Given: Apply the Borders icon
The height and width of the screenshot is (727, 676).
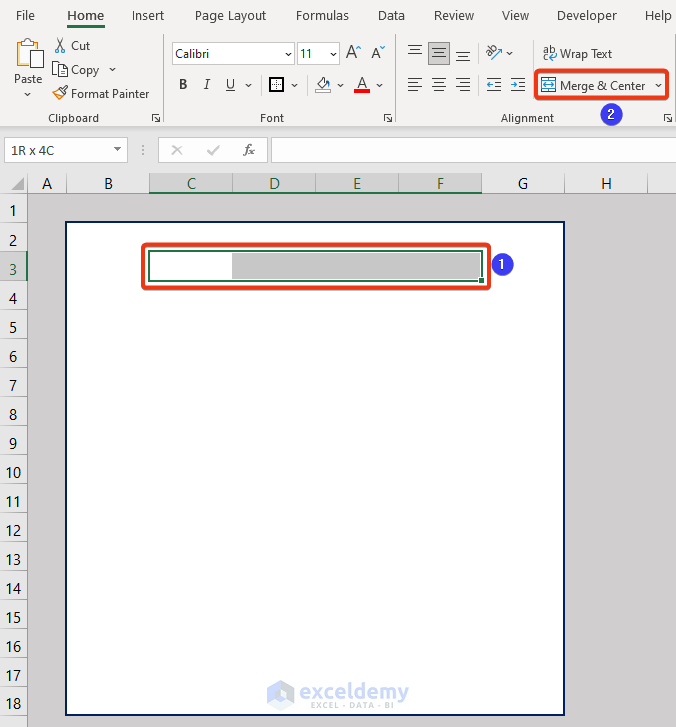Looking at the screenshot, I should pyautogui.click(x=276, y=85).
